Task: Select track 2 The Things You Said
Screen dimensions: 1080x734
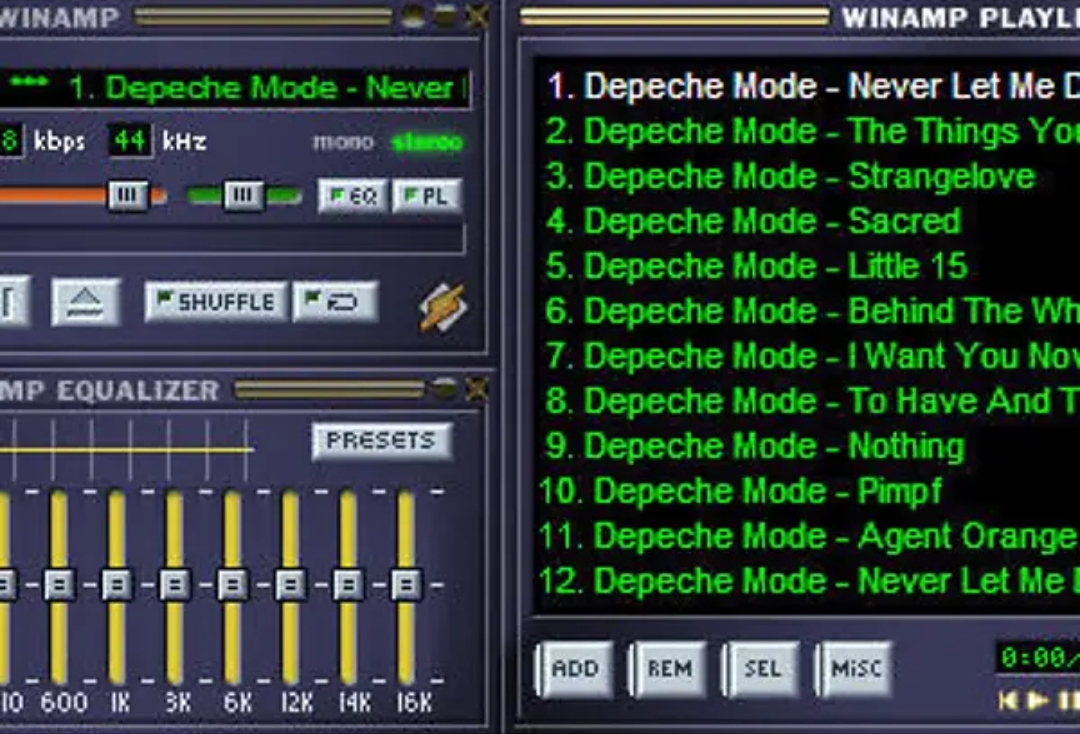Action: [x=808, y=132]
